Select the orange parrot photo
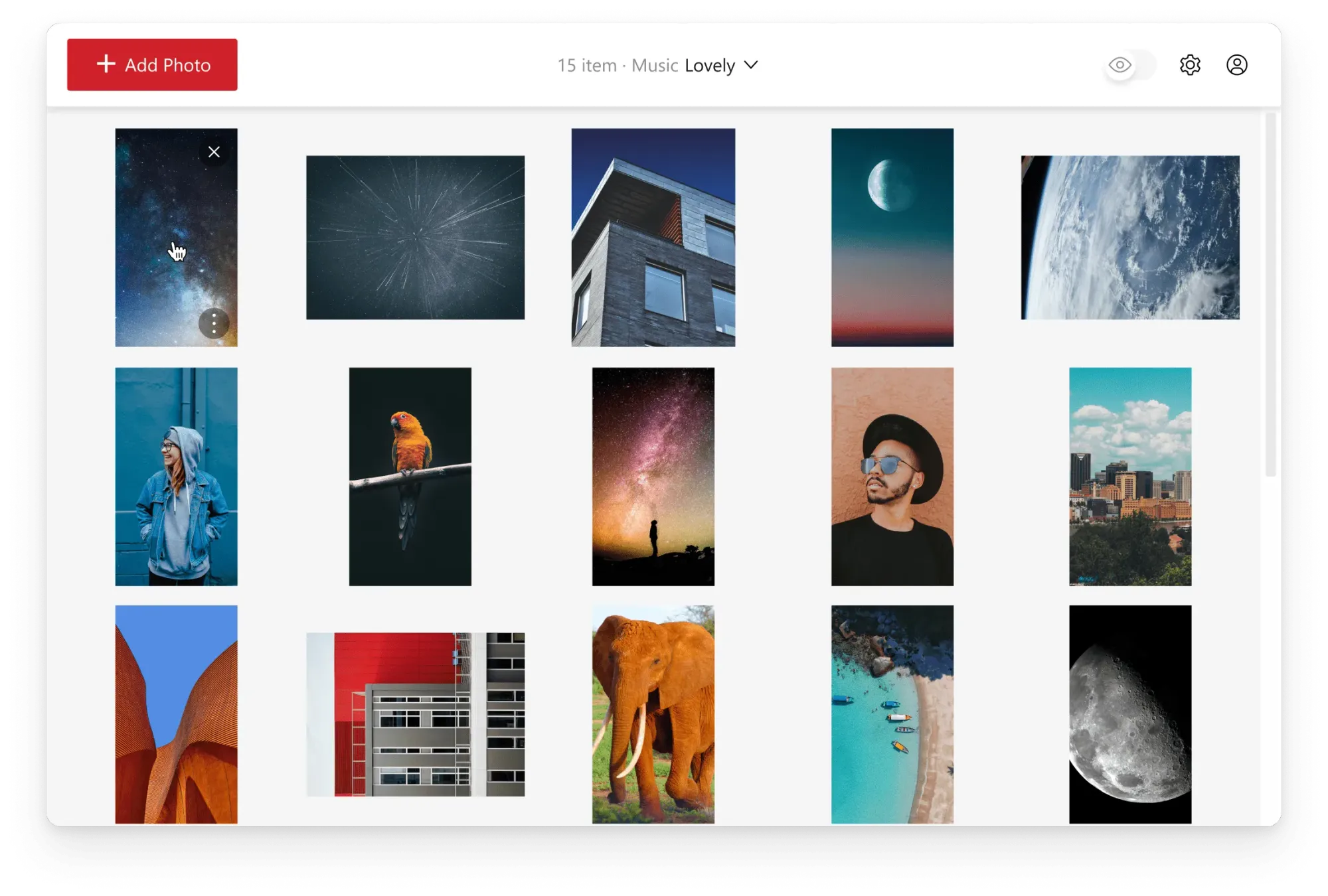This screenshot has height=896, width=1328. (x=410, y=477)
